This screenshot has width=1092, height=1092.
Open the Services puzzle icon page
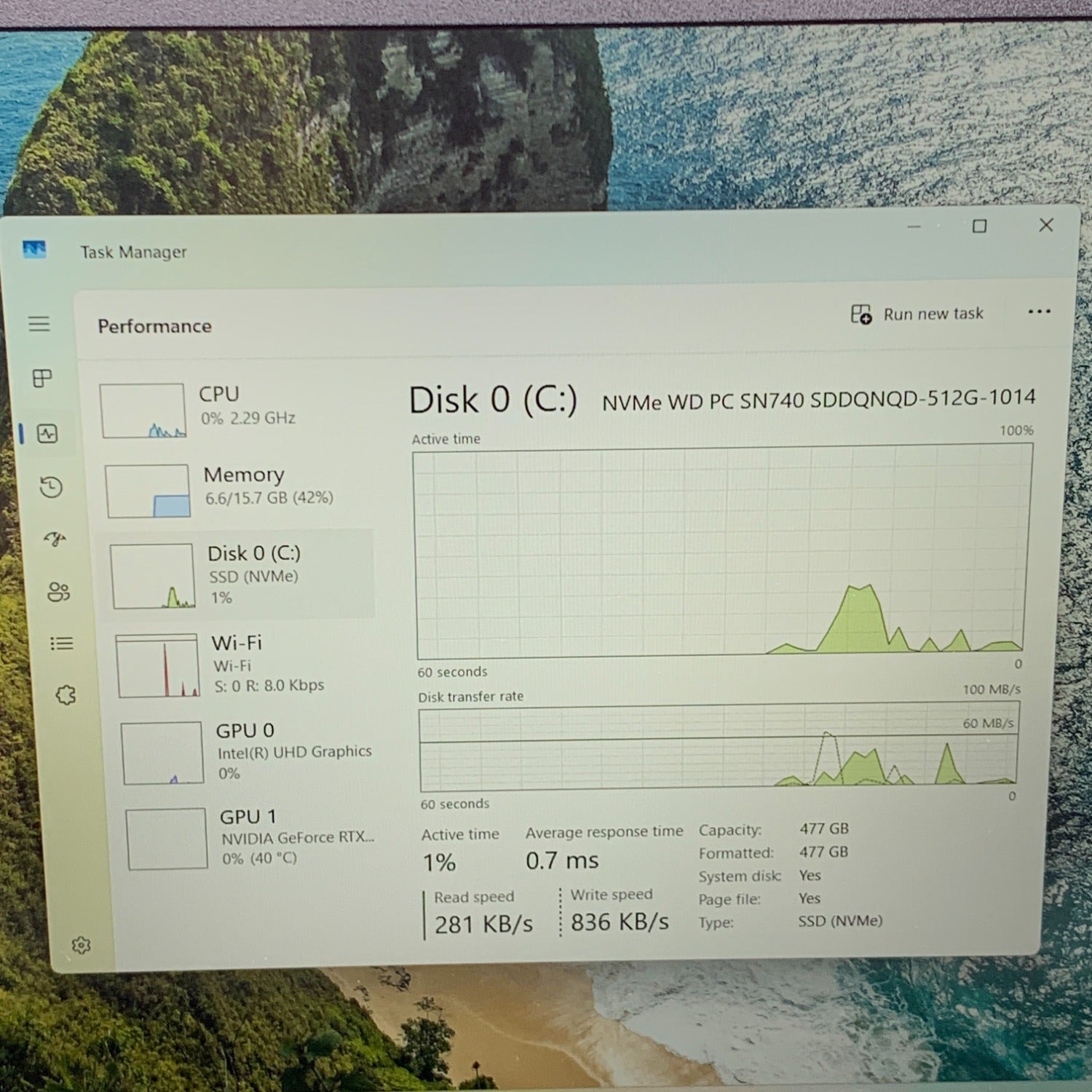tap(66, 695)
